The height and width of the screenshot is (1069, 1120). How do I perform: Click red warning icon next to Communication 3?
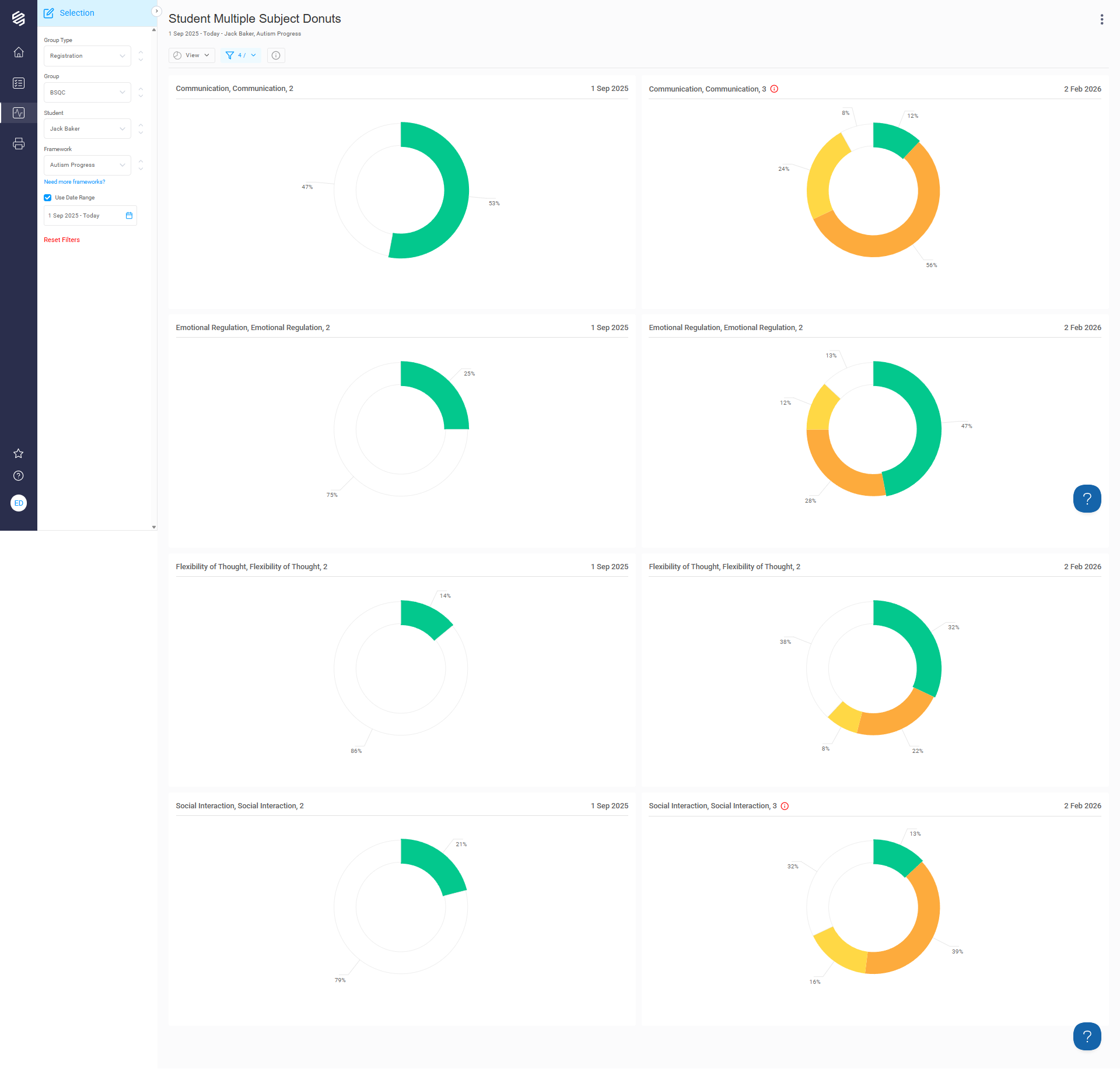coord(774,89)
